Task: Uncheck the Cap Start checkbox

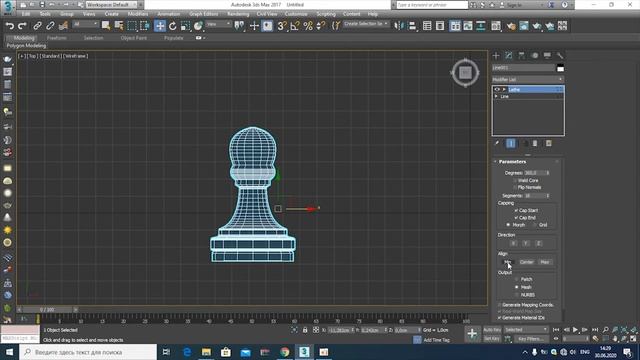Action: 516,211
